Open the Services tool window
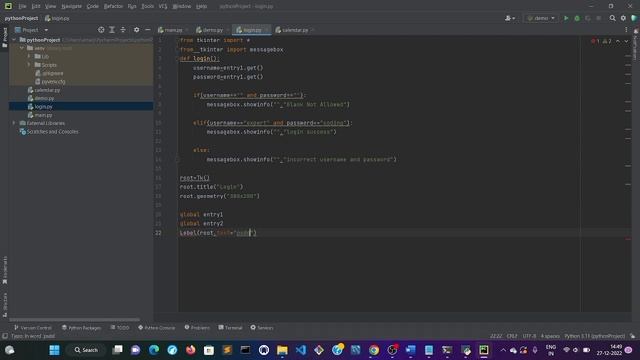Screen dimensions: 640x360 (x=262, y=328)
